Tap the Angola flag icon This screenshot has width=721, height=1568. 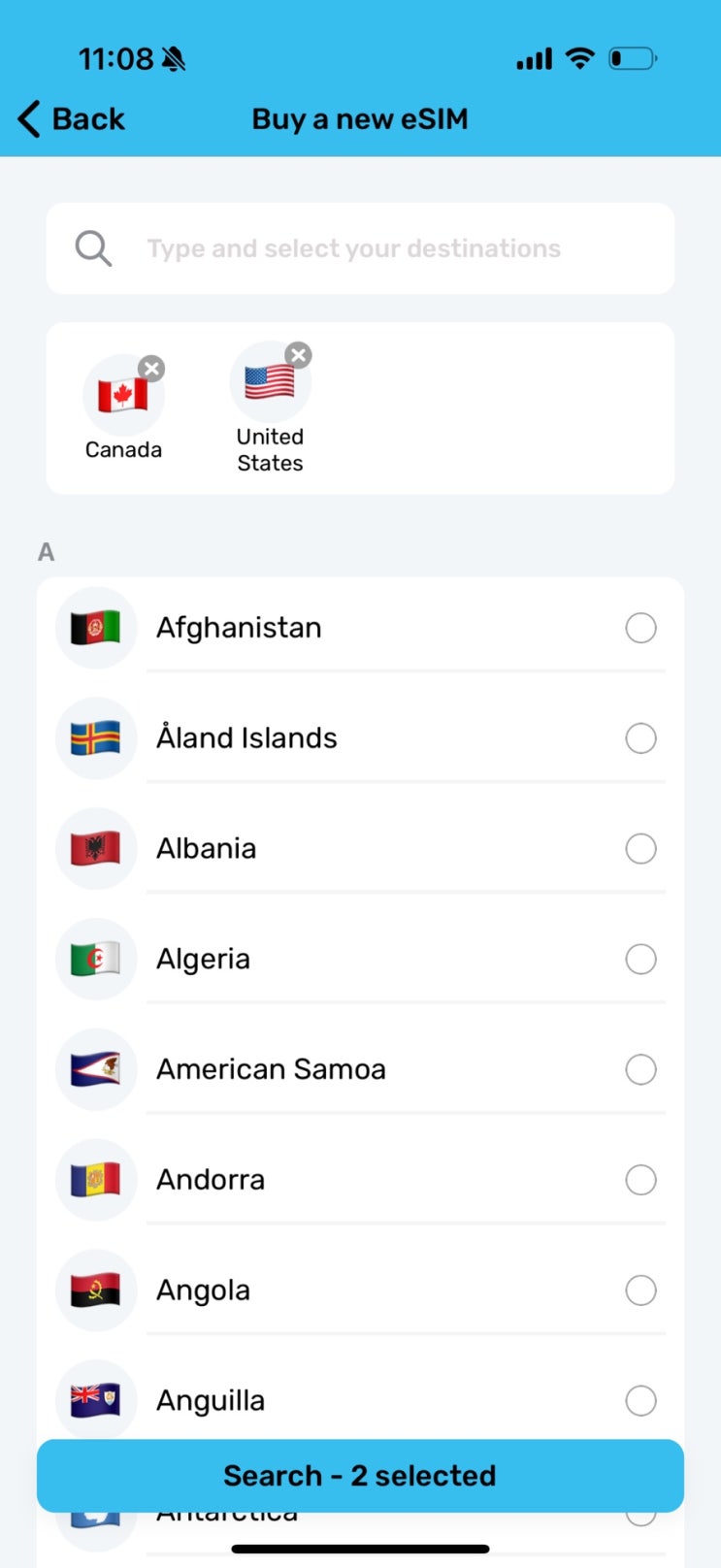(96, 1290)
